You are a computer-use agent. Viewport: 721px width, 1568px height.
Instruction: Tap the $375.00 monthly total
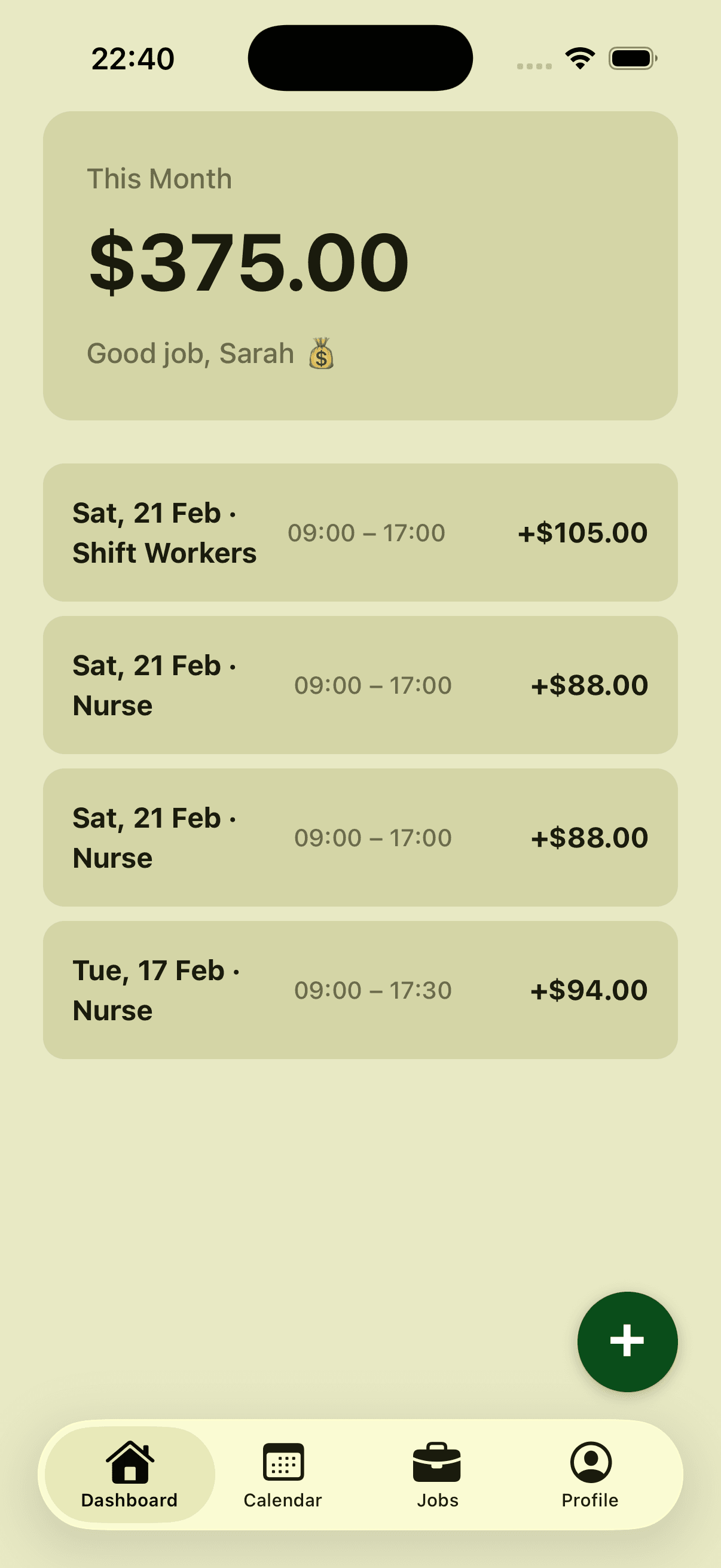tap(249, 263)
